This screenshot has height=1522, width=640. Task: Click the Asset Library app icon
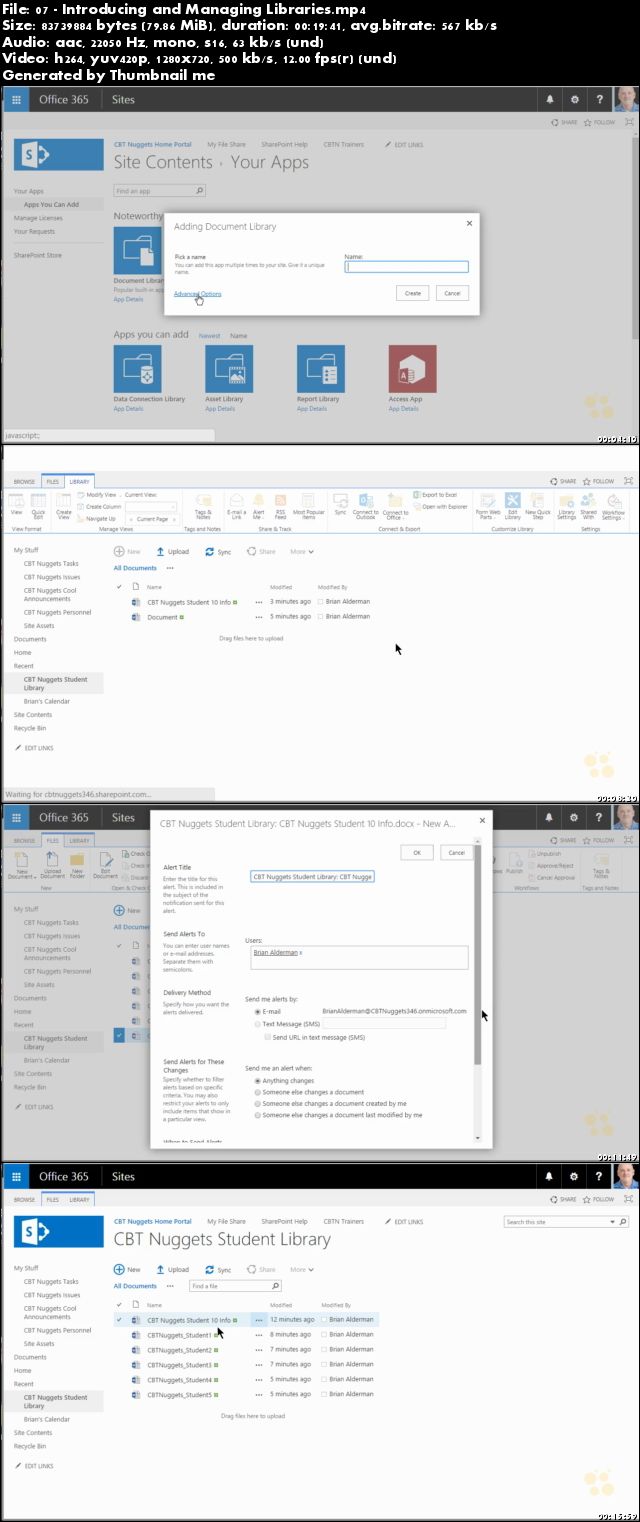(x=229, y=369)
